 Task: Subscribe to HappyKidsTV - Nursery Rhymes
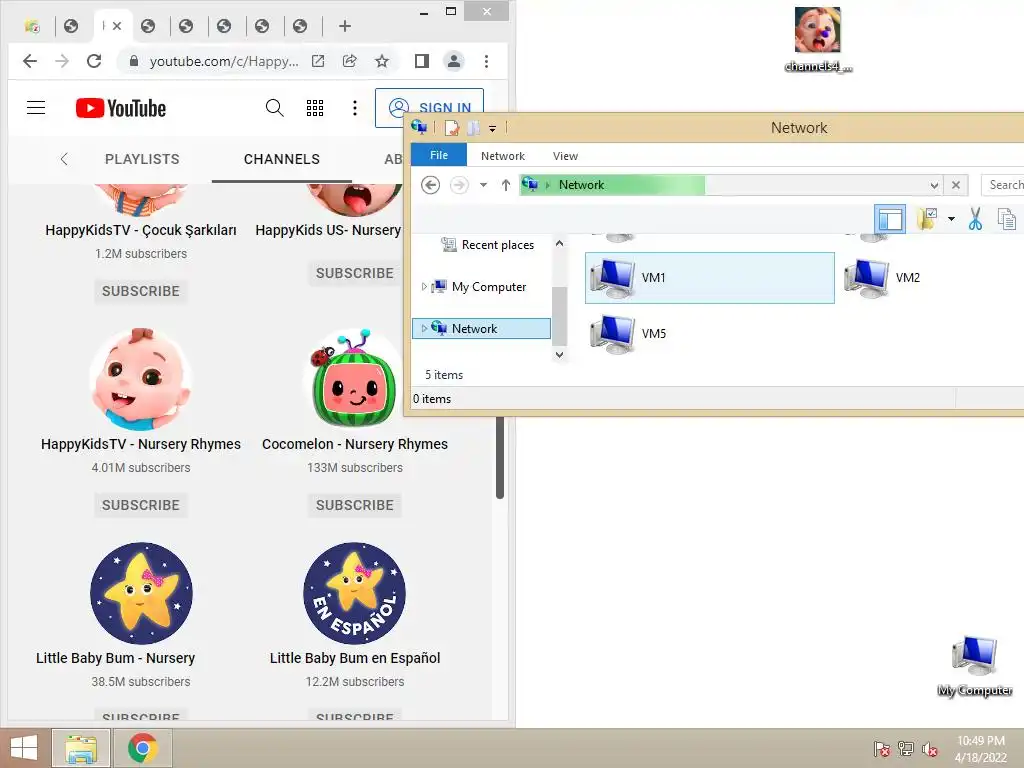point(140,505)
